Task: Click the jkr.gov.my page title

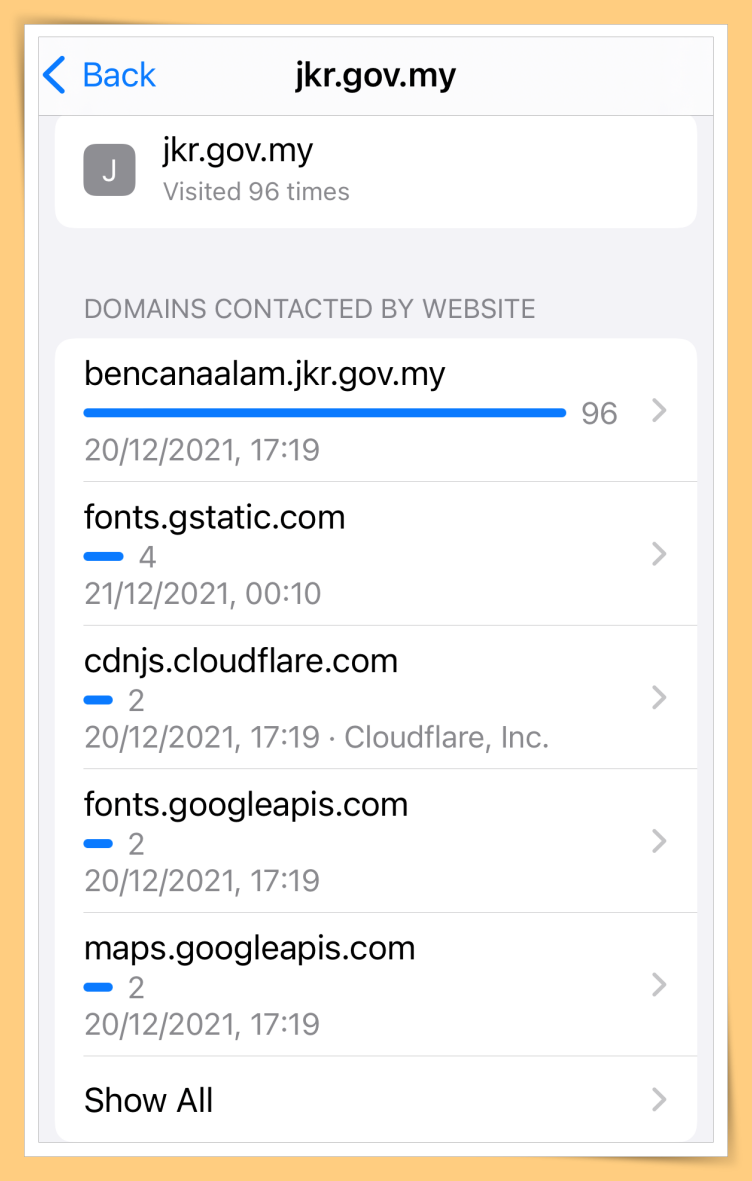Action: (375, 75)
